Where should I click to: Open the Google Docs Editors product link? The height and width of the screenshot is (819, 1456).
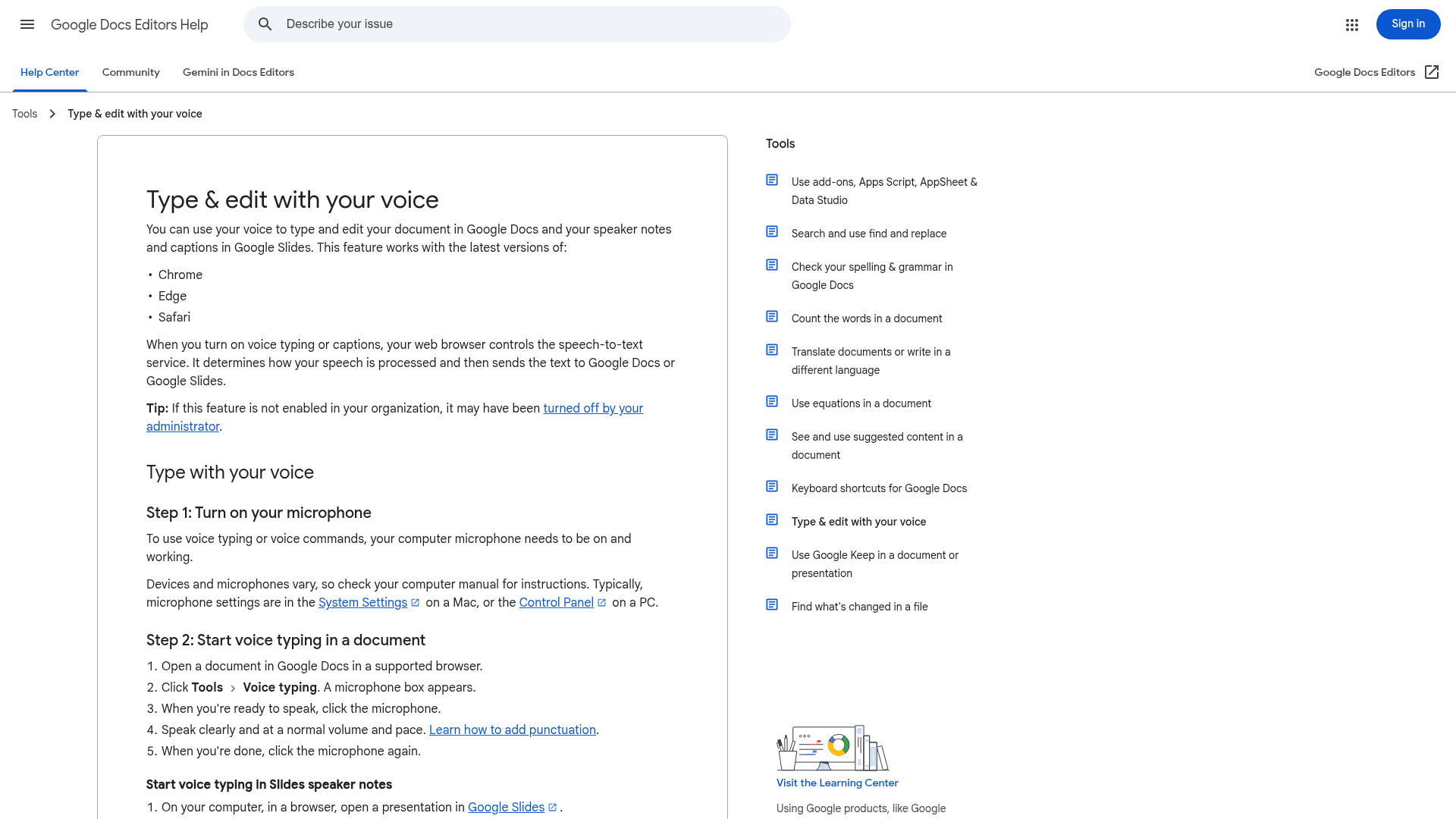[1364, 72]
